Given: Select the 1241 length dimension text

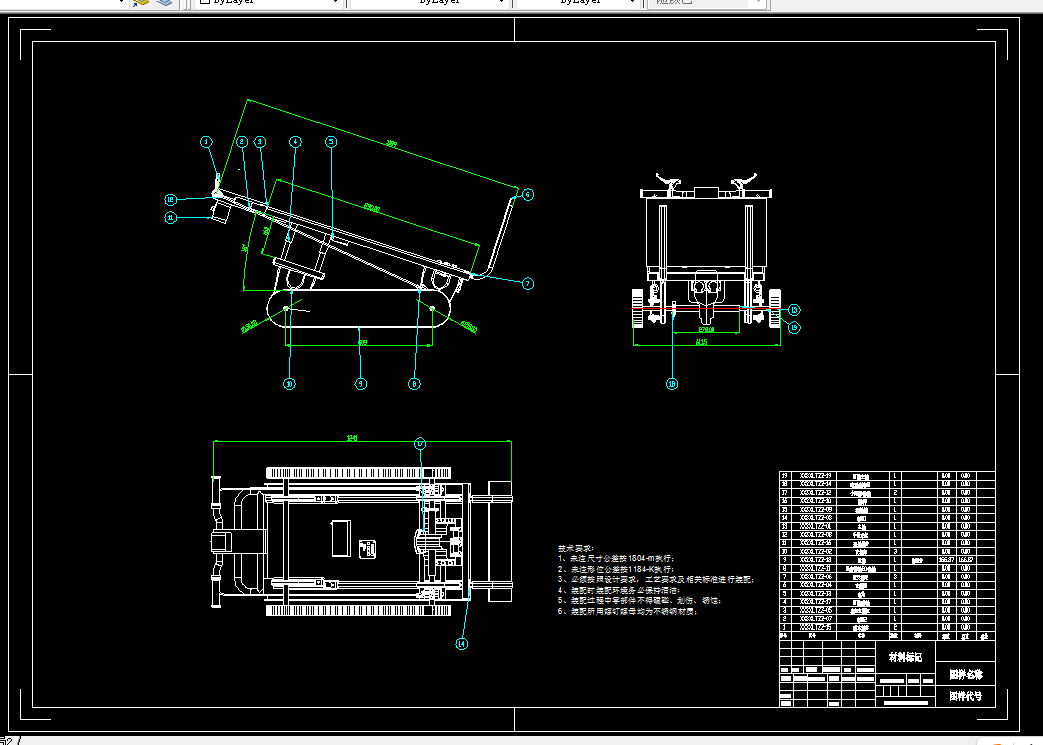Looking at the screenshot, I should point(353,438).
